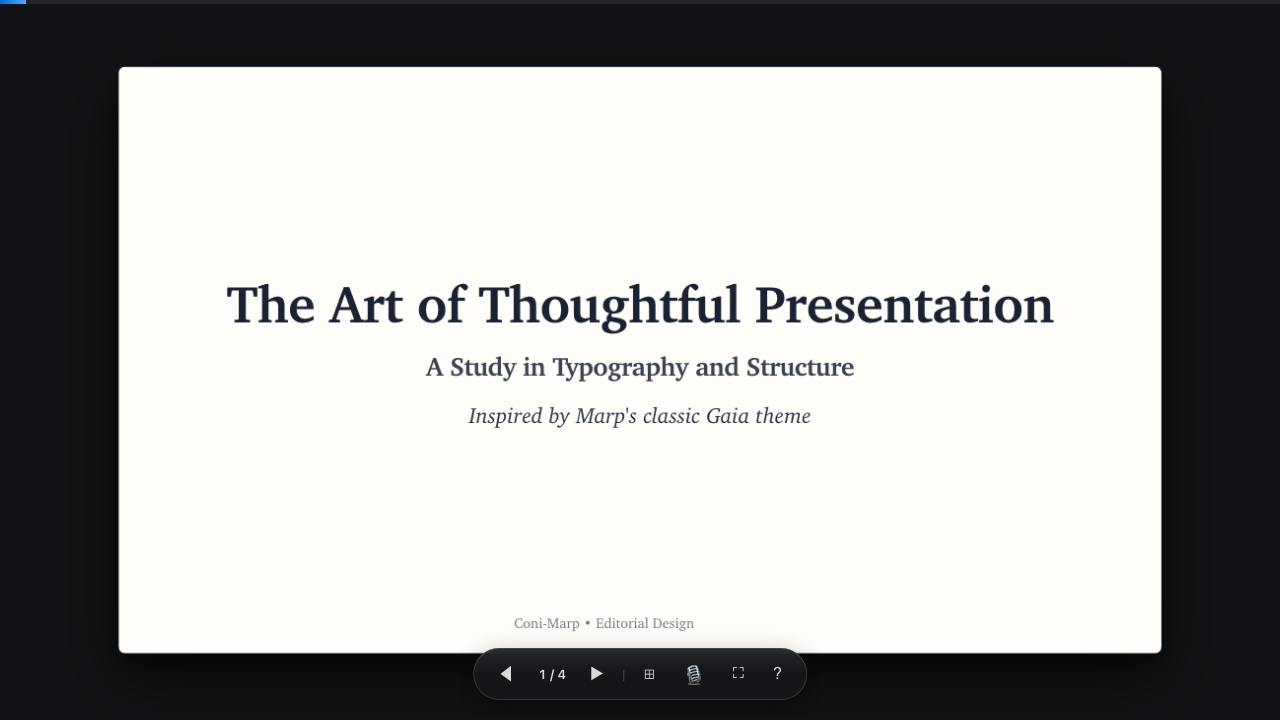Click the slide counter 1 / 4
Viewport: 1280px width, 720px height.
(x=552, y=675)
